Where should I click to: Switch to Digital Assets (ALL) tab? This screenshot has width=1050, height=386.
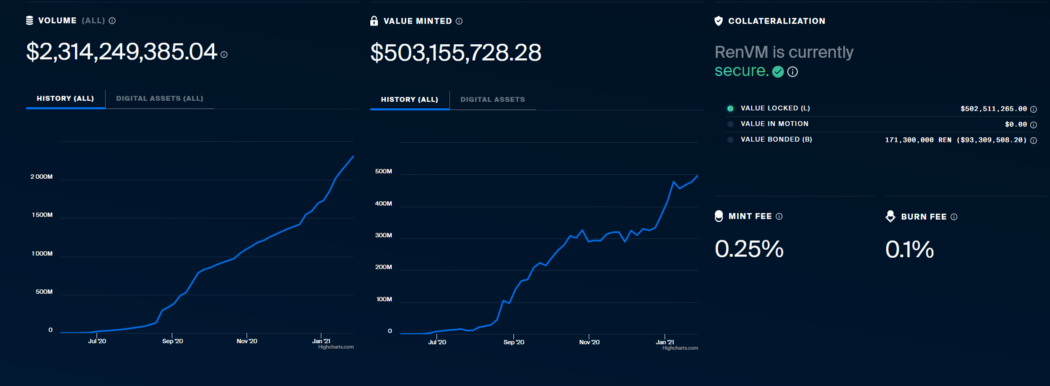(159, 99)
